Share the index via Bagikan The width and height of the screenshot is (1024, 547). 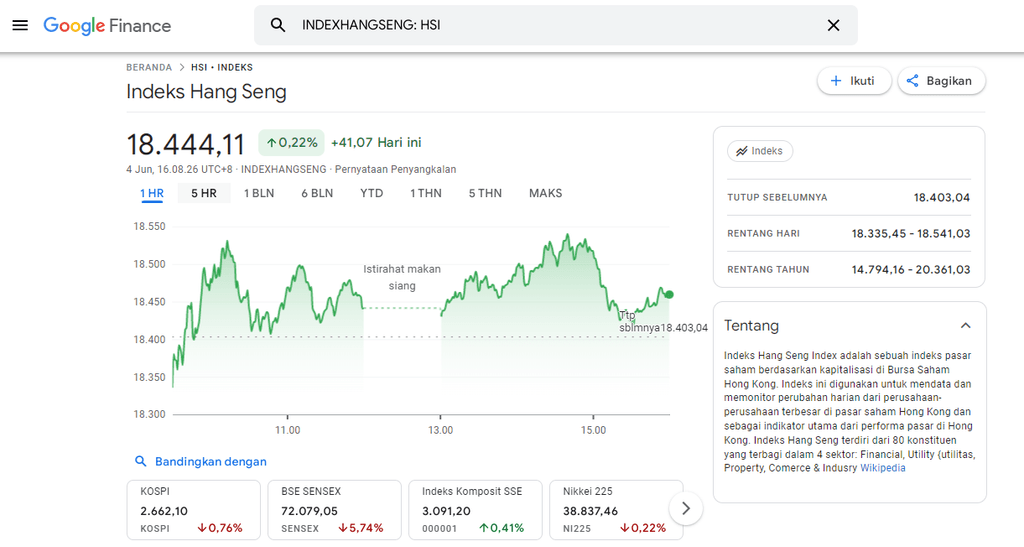coord(941,81)
